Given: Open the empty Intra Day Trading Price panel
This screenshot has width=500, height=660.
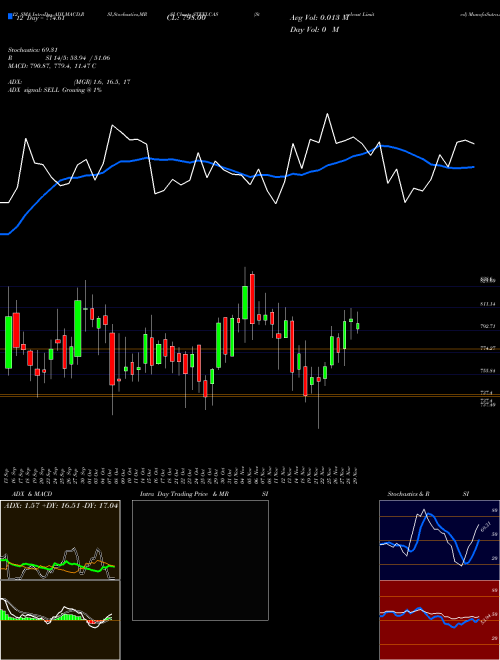Looking at the screenshot, I should 200,560.
